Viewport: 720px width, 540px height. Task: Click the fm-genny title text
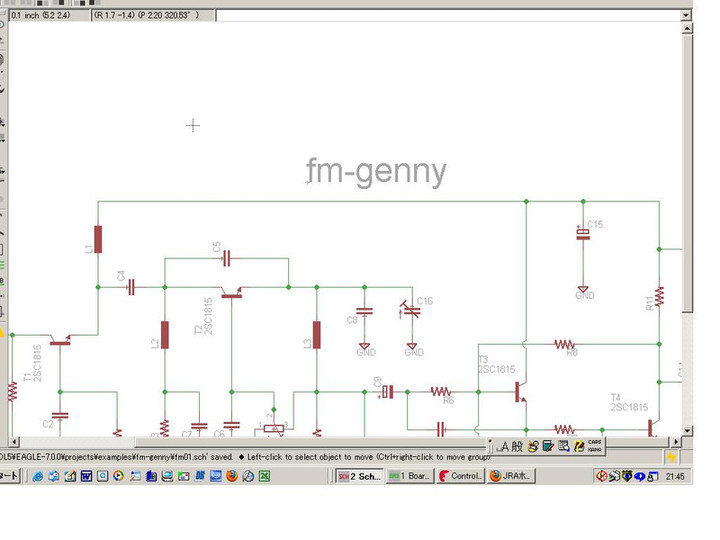tap(376, 172)
